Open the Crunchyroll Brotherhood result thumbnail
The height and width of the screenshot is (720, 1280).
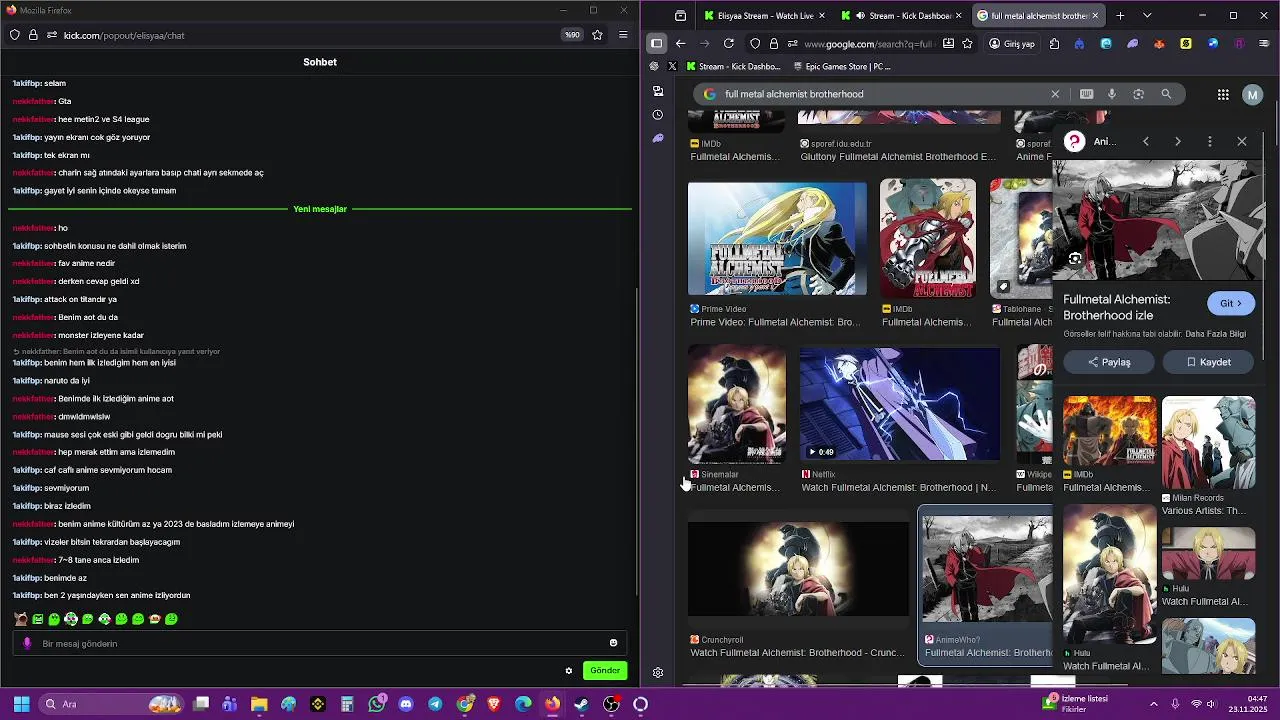(x=798, y=568)
